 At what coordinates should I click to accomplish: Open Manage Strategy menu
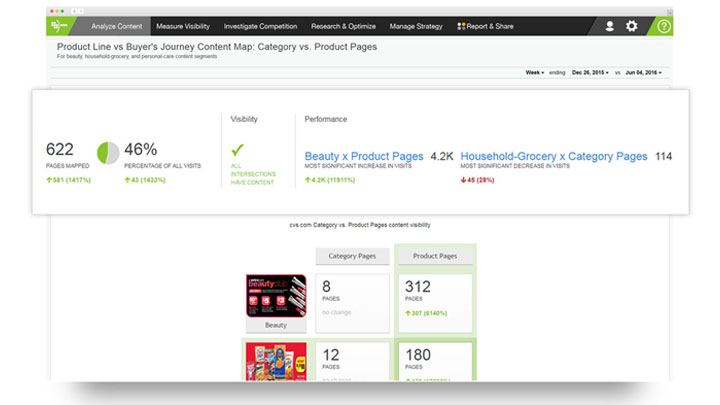click(x=416, y=26)
